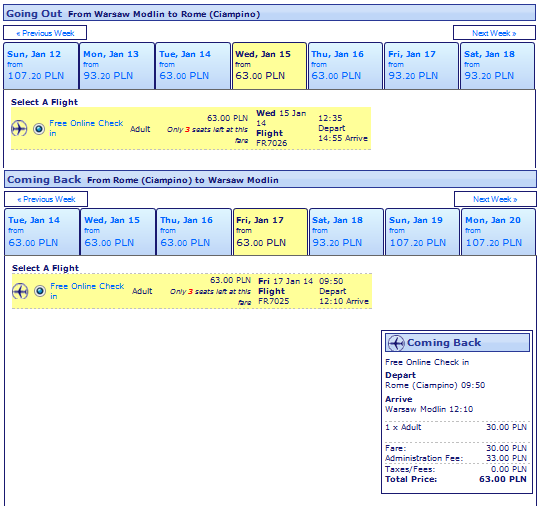Click the Going Out section header

(269, 14)
